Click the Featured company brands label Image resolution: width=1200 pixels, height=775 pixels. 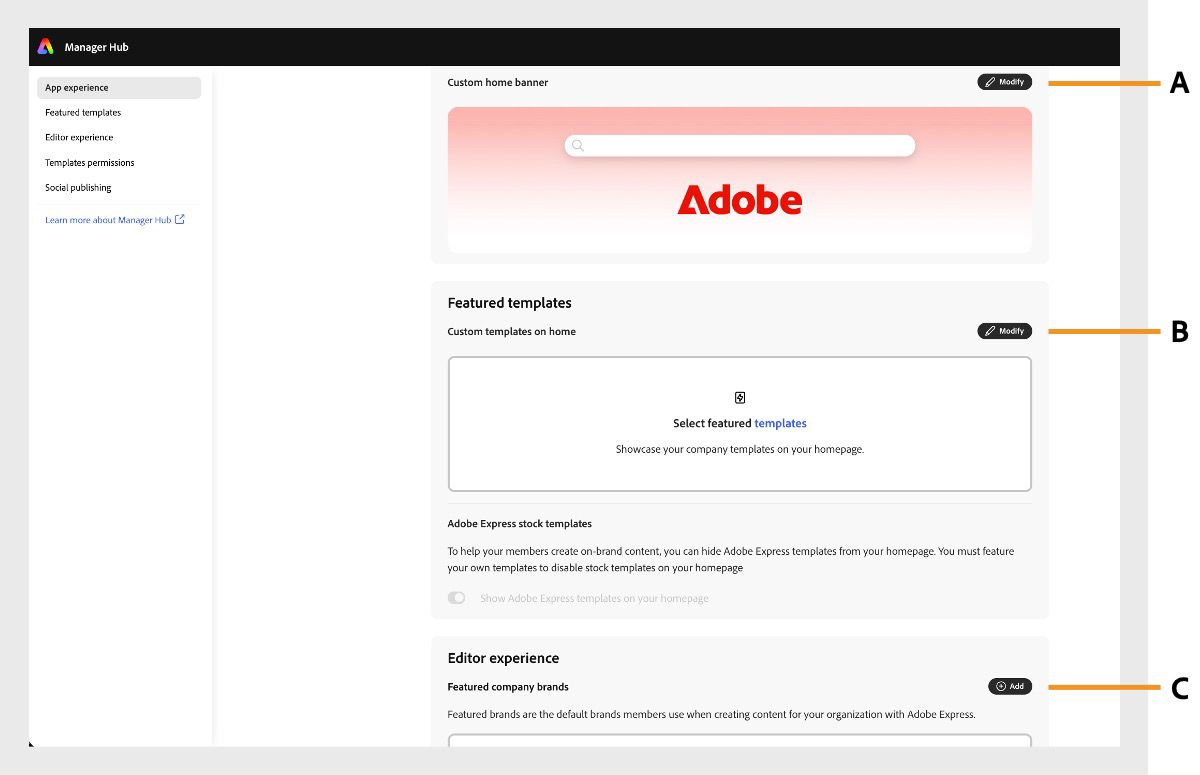(x=508, y=687)
